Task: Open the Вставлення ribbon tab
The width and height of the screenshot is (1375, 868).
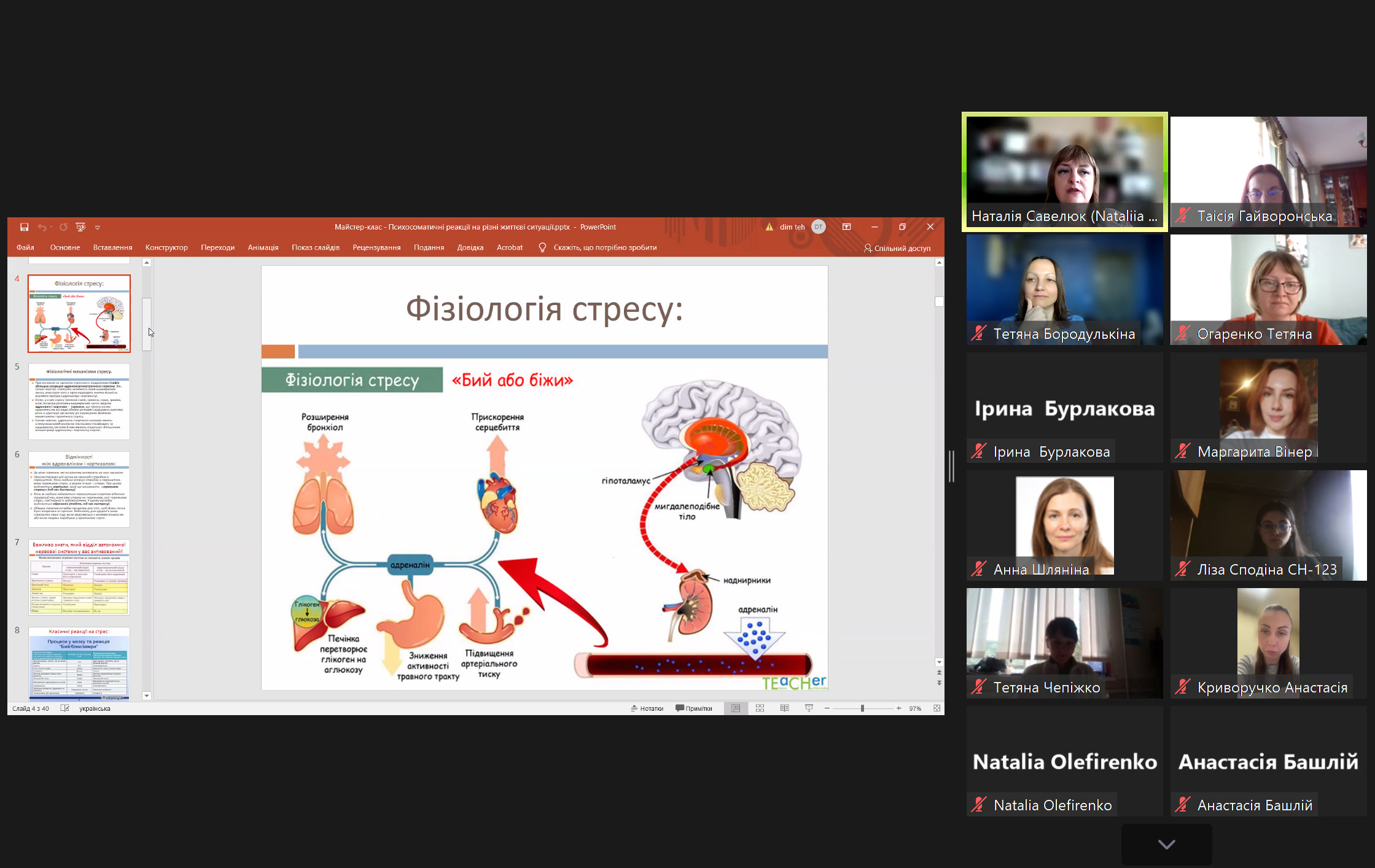Action: click(x=112, y=247)
